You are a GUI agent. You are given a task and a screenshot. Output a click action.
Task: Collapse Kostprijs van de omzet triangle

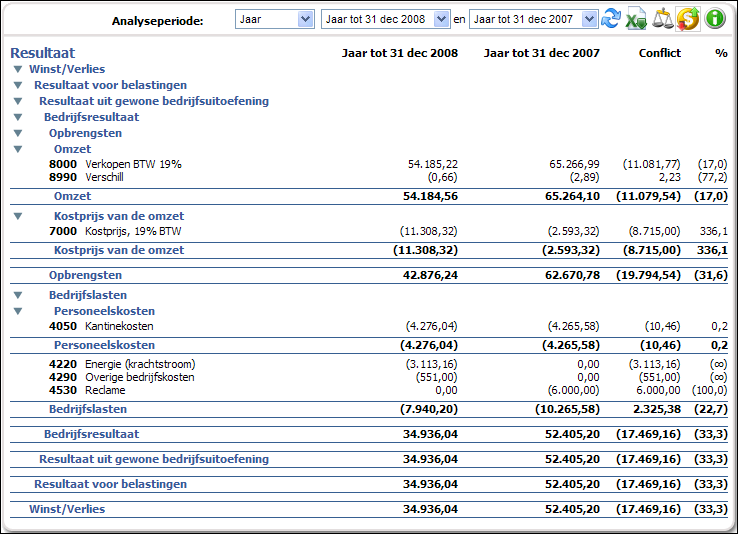coord(18,216)
